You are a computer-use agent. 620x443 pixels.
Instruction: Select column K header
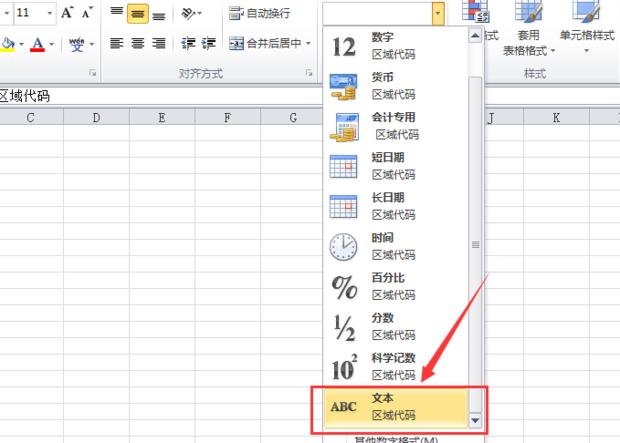[556, 117]
